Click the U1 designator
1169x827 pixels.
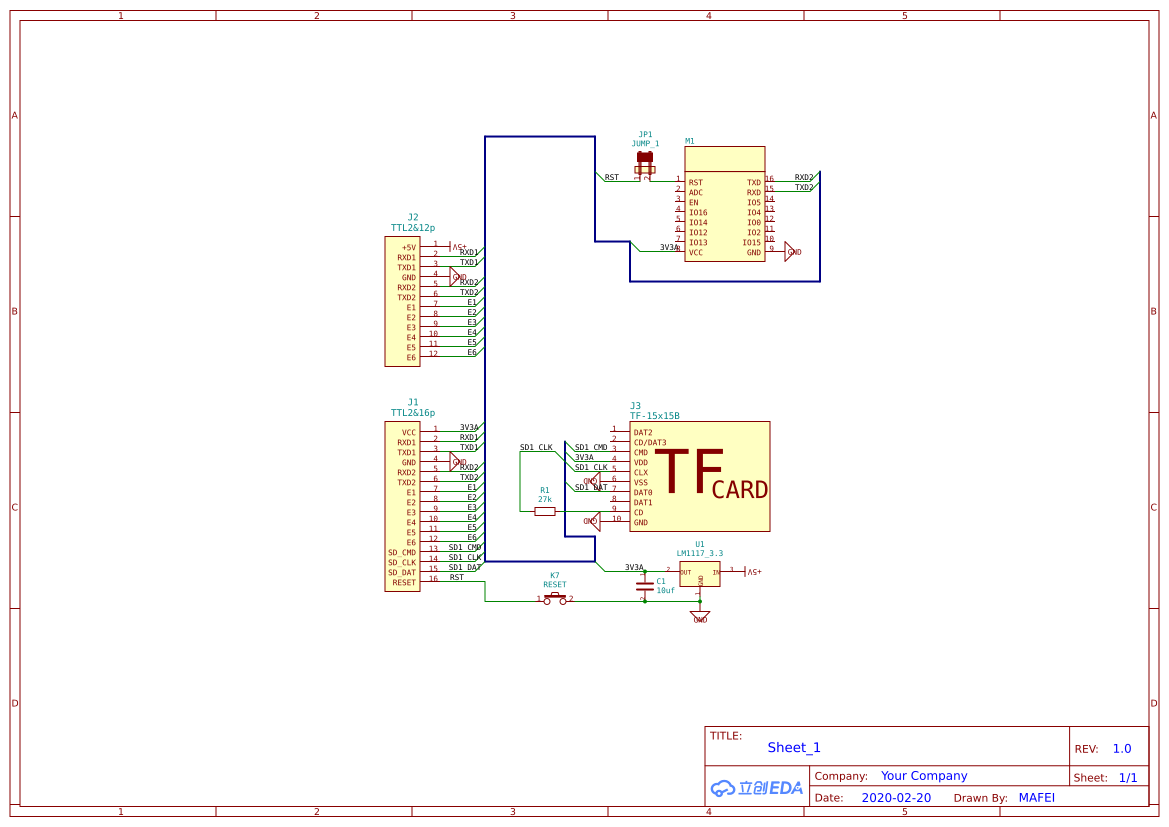(699, 544)
